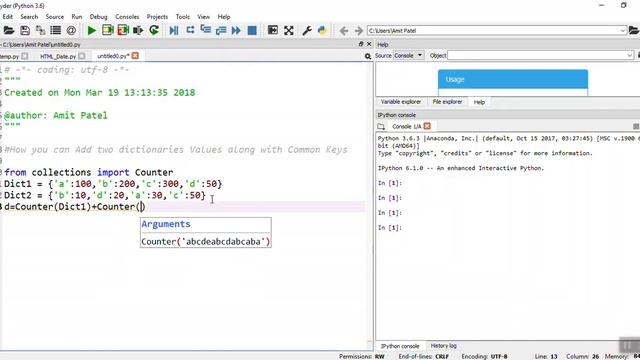
Task: Open the View menu
Action: [203, 17]
